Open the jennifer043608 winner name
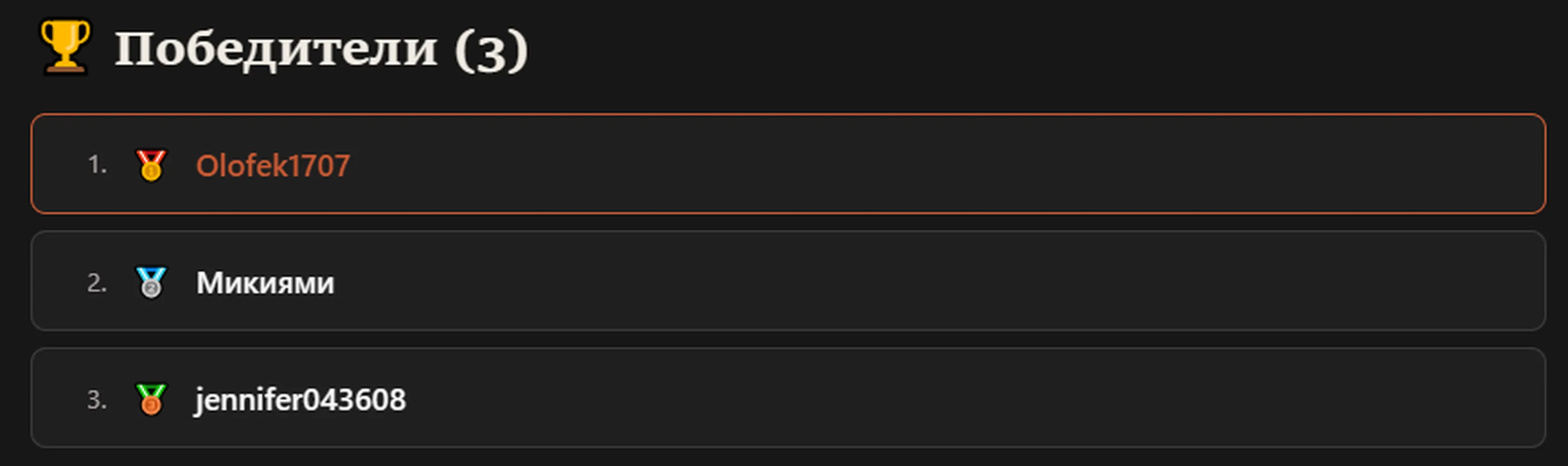 (x=300, y=400)
